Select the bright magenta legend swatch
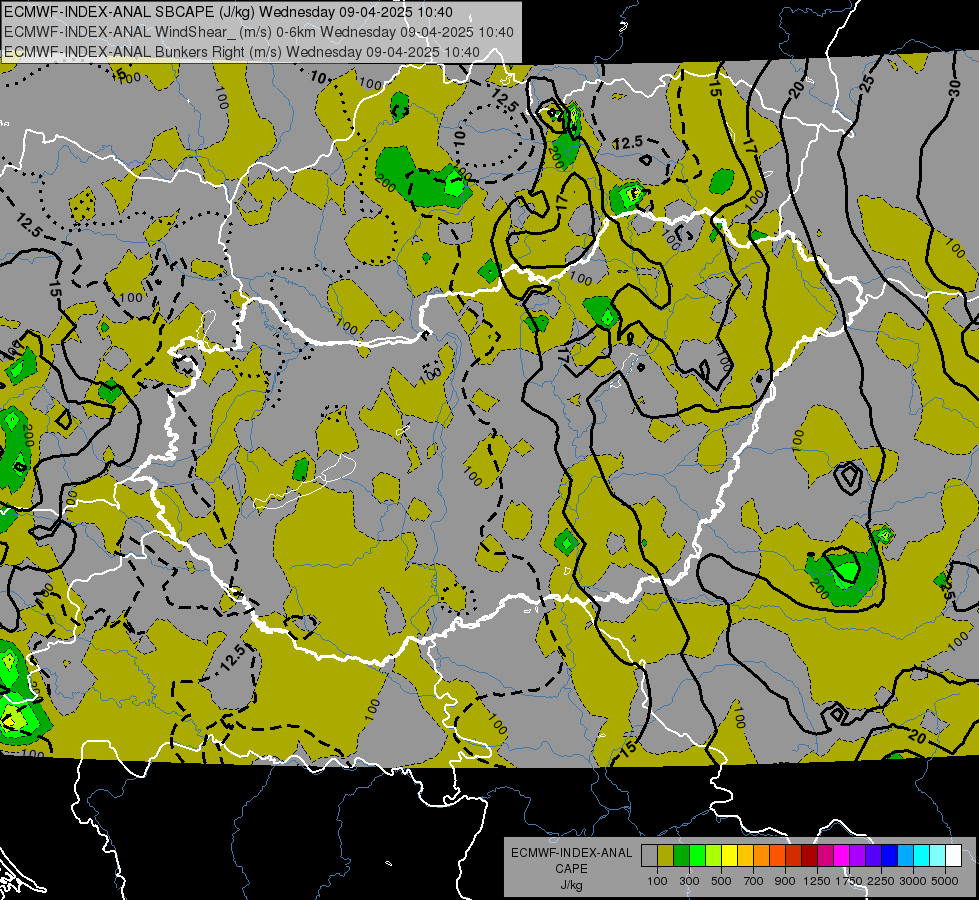The image size is (979, 900). click(842, 856)
